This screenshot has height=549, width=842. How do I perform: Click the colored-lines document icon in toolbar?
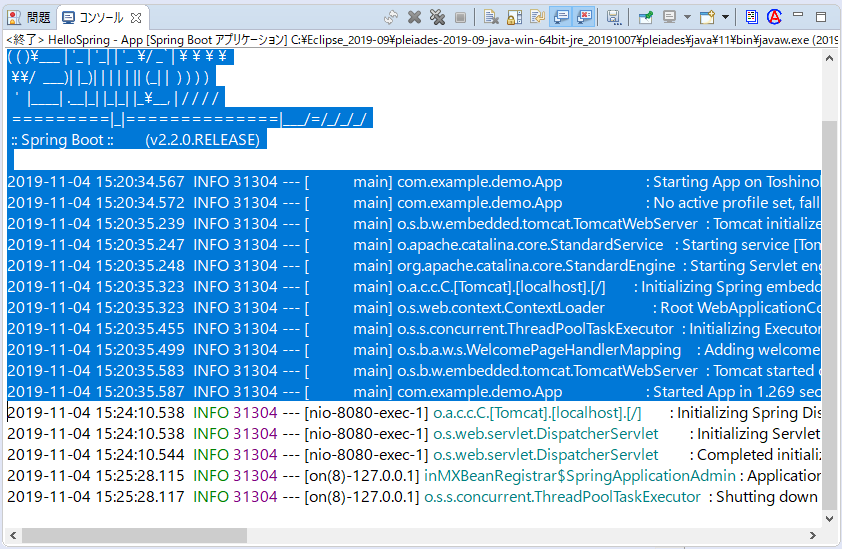pos(752,17)
